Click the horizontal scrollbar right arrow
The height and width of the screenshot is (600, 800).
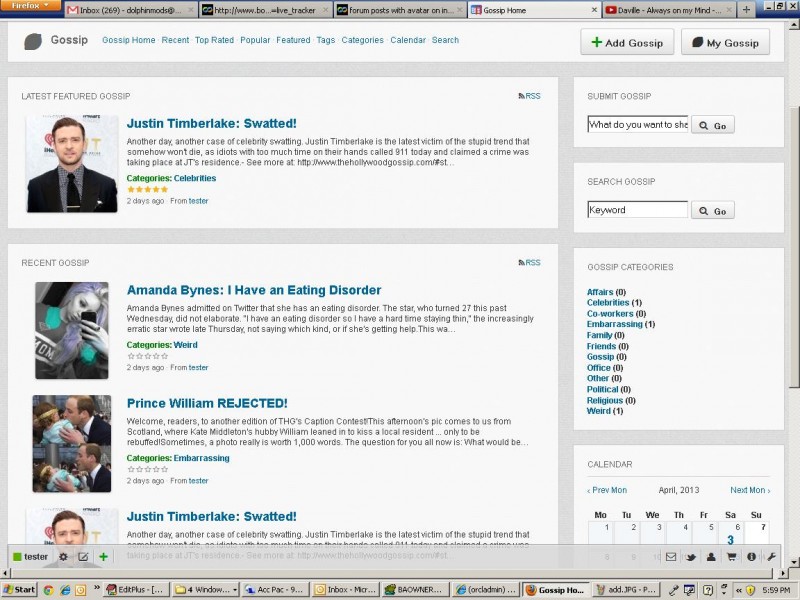[x=785, y=573]
